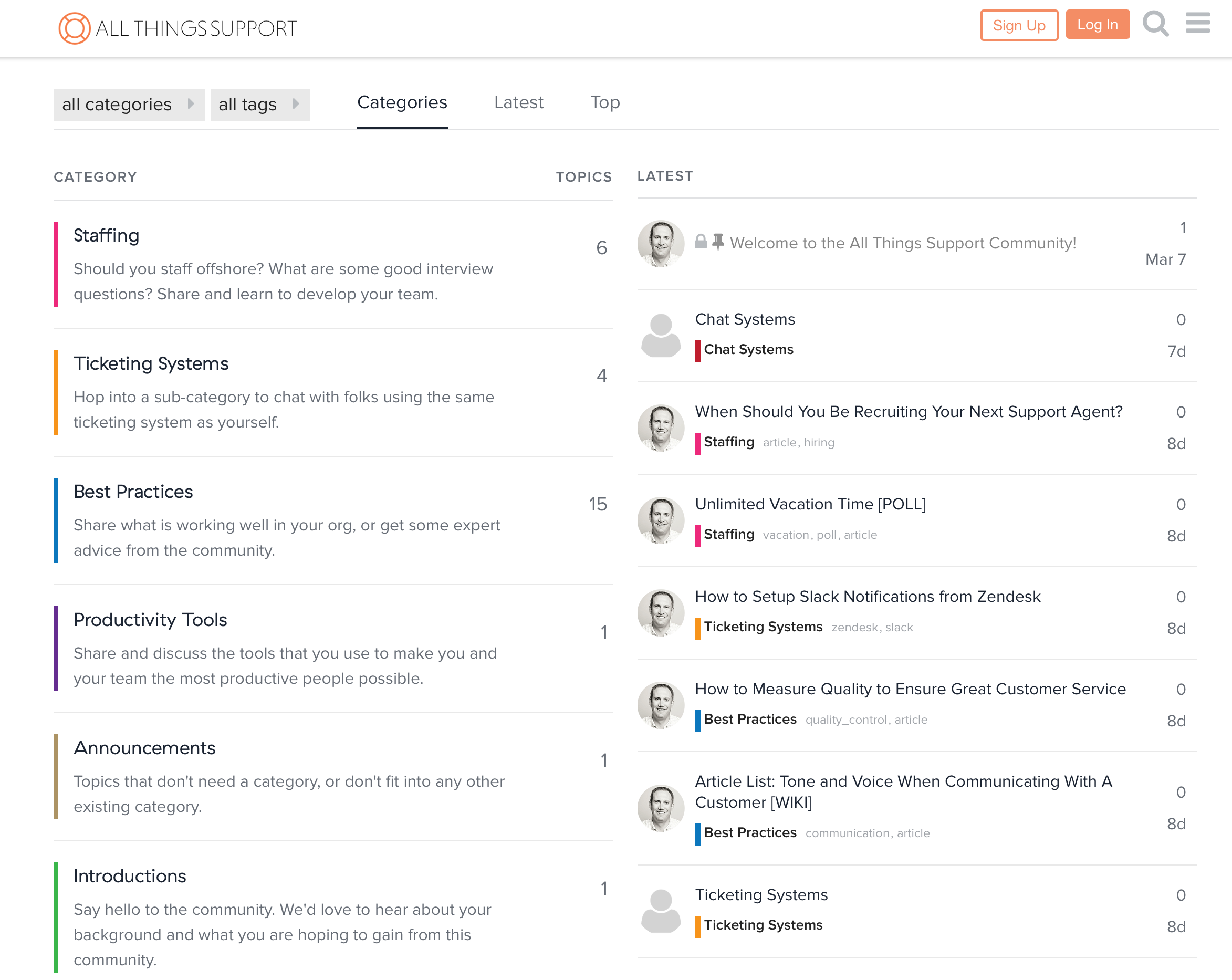Click poster avatar beside Welcome topic
This screenshot has height=980, width=1232.
point(661,244)
